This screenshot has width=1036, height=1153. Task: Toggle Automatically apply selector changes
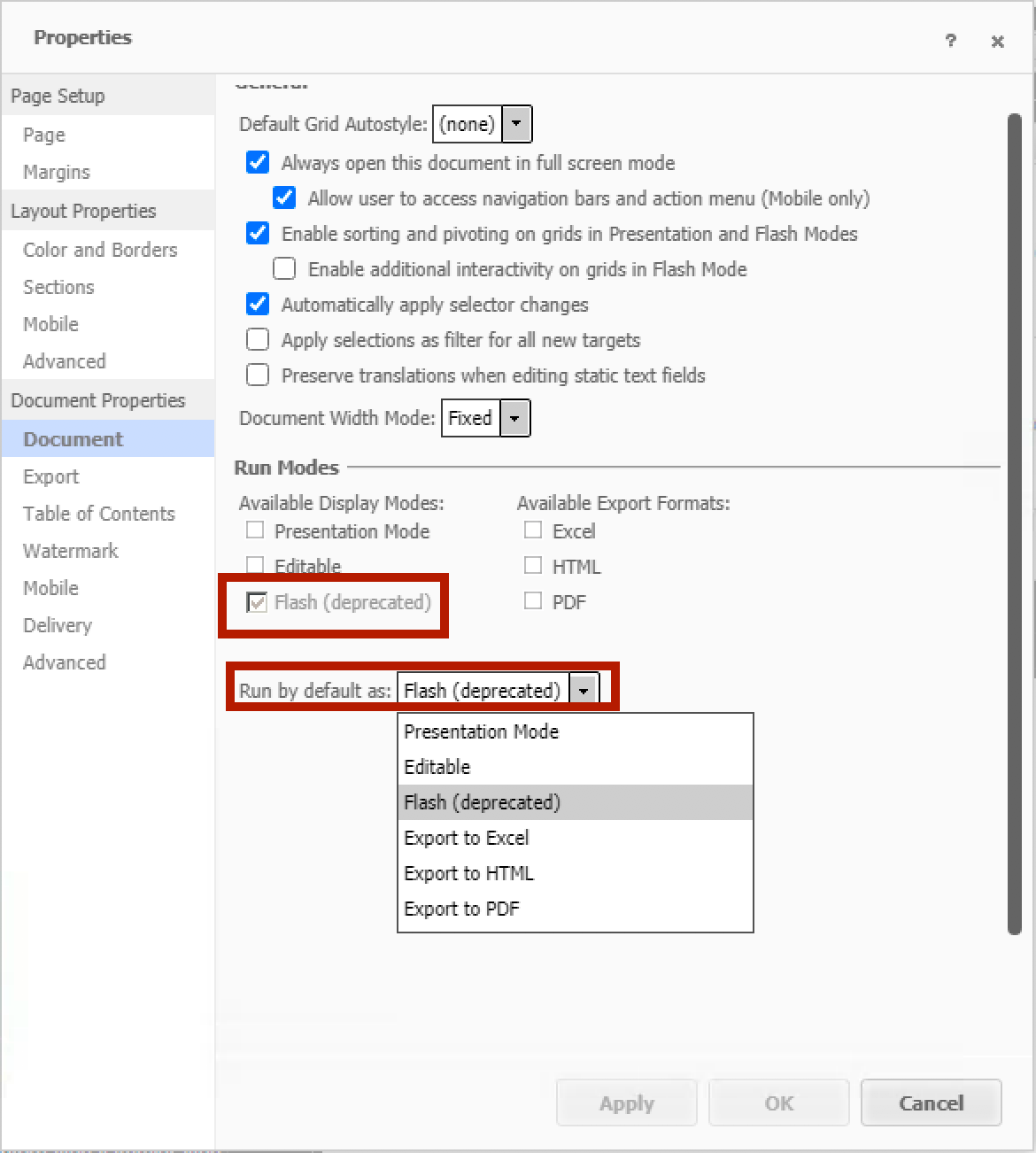[258, 305]
